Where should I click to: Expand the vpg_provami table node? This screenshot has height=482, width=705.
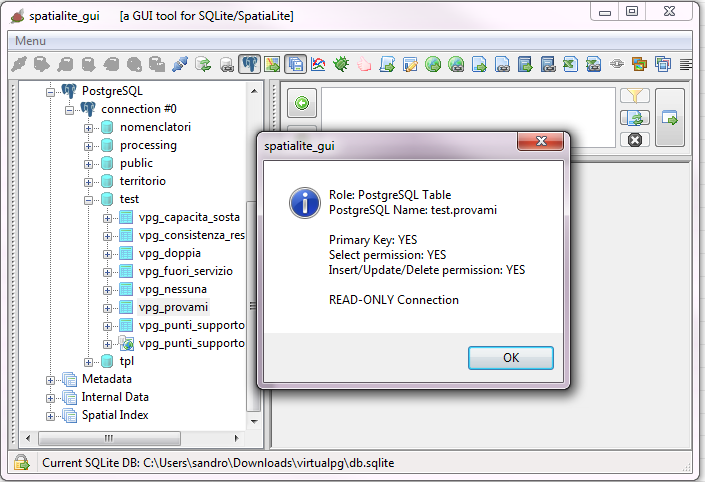click(x=107, y=308)
